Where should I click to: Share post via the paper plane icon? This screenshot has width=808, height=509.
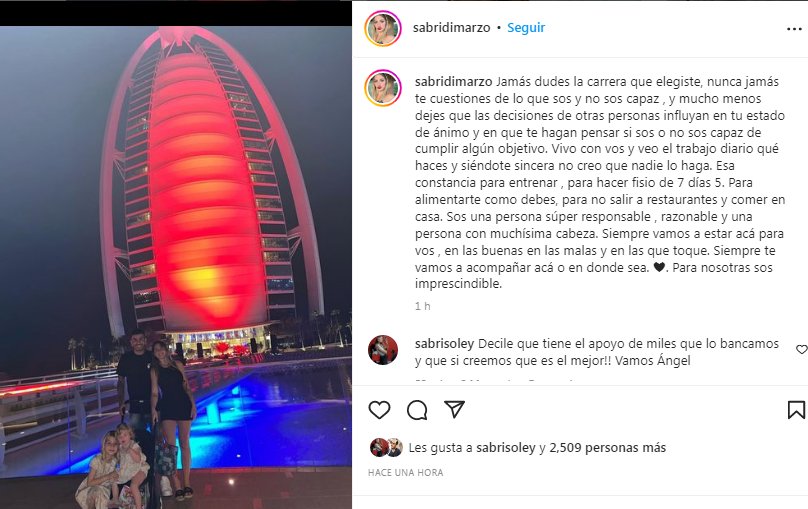pos(454,410)
